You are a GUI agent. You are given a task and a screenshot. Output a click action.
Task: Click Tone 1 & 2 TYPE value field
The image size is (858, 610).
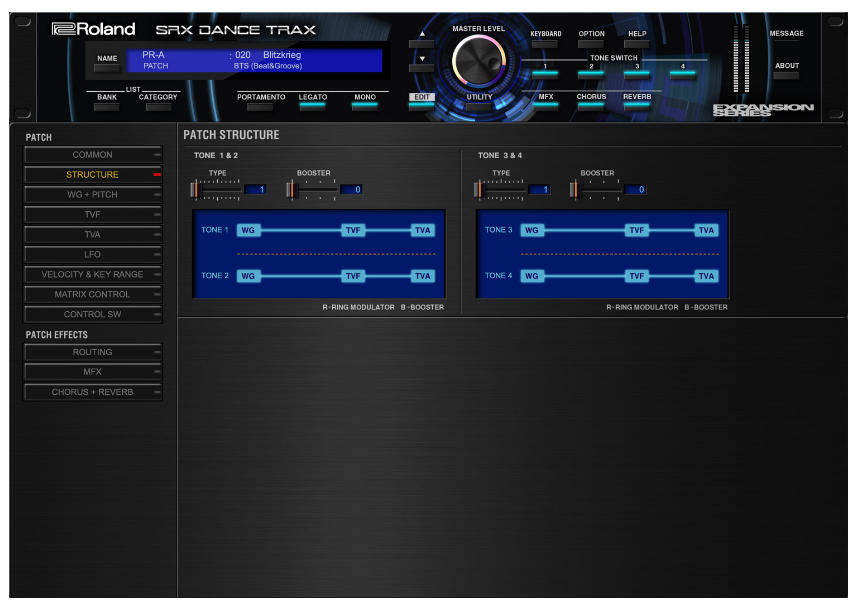coord(255,190)
